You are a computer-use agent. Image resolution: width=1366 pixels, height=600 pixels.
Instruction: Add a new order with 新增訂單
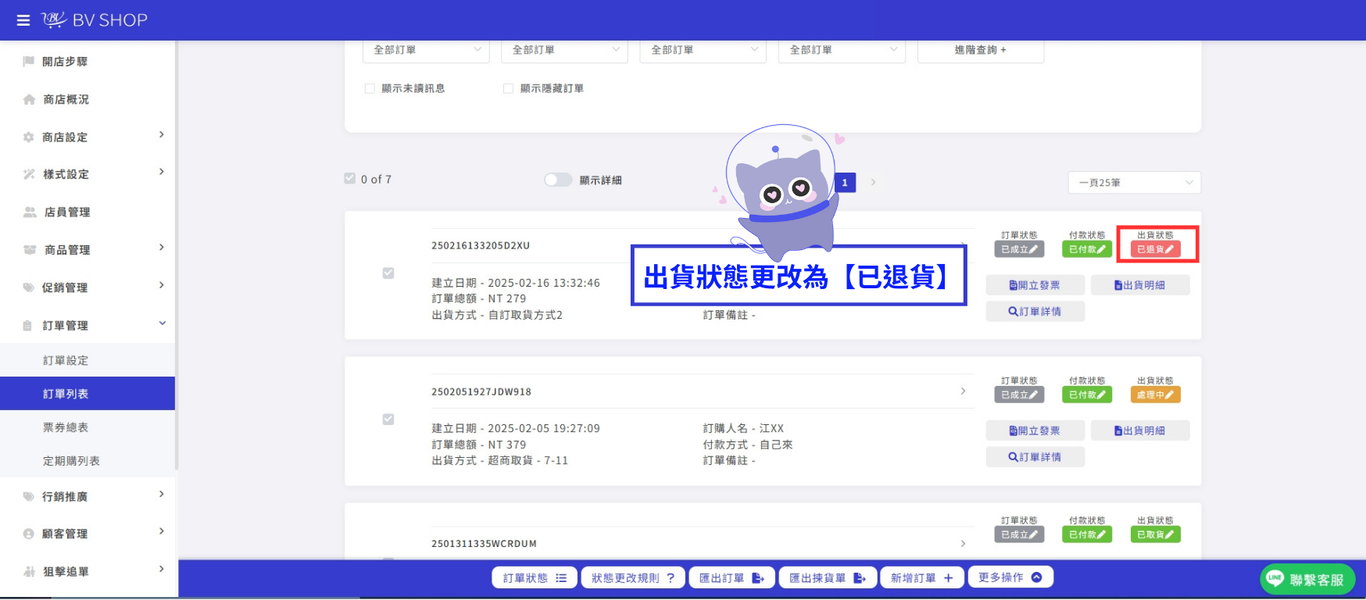tap(922, 578)
